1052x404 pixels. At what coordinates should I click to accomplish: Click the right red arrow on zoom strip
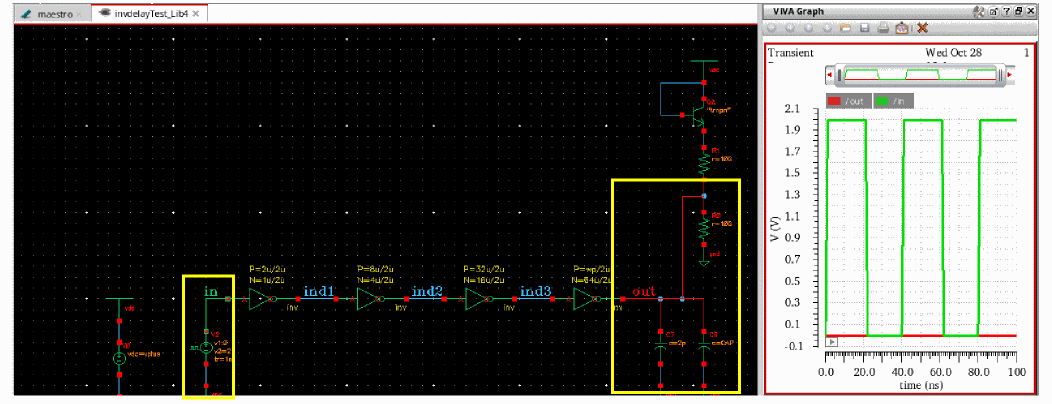(1009, 74)
